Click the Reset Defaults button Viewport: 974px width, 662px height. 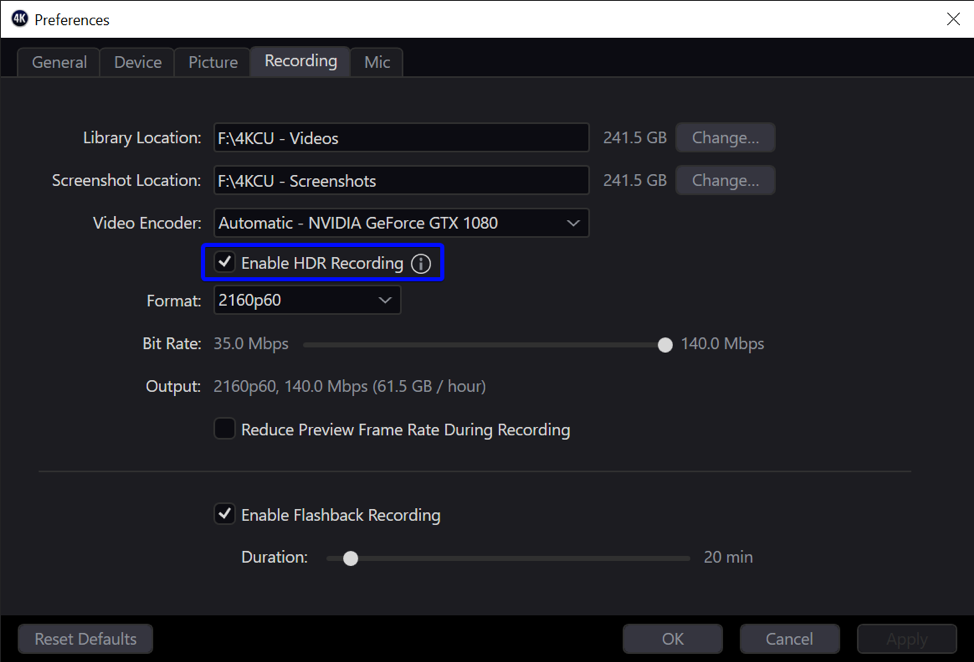85,639
